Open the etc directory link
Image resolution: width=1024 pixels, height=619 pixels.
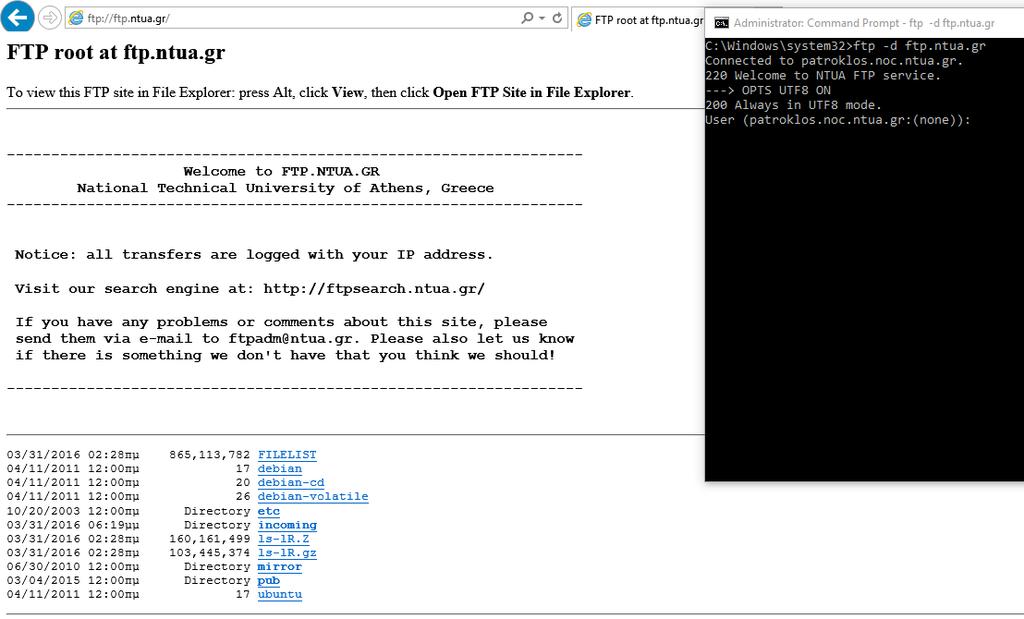point(268,511)
